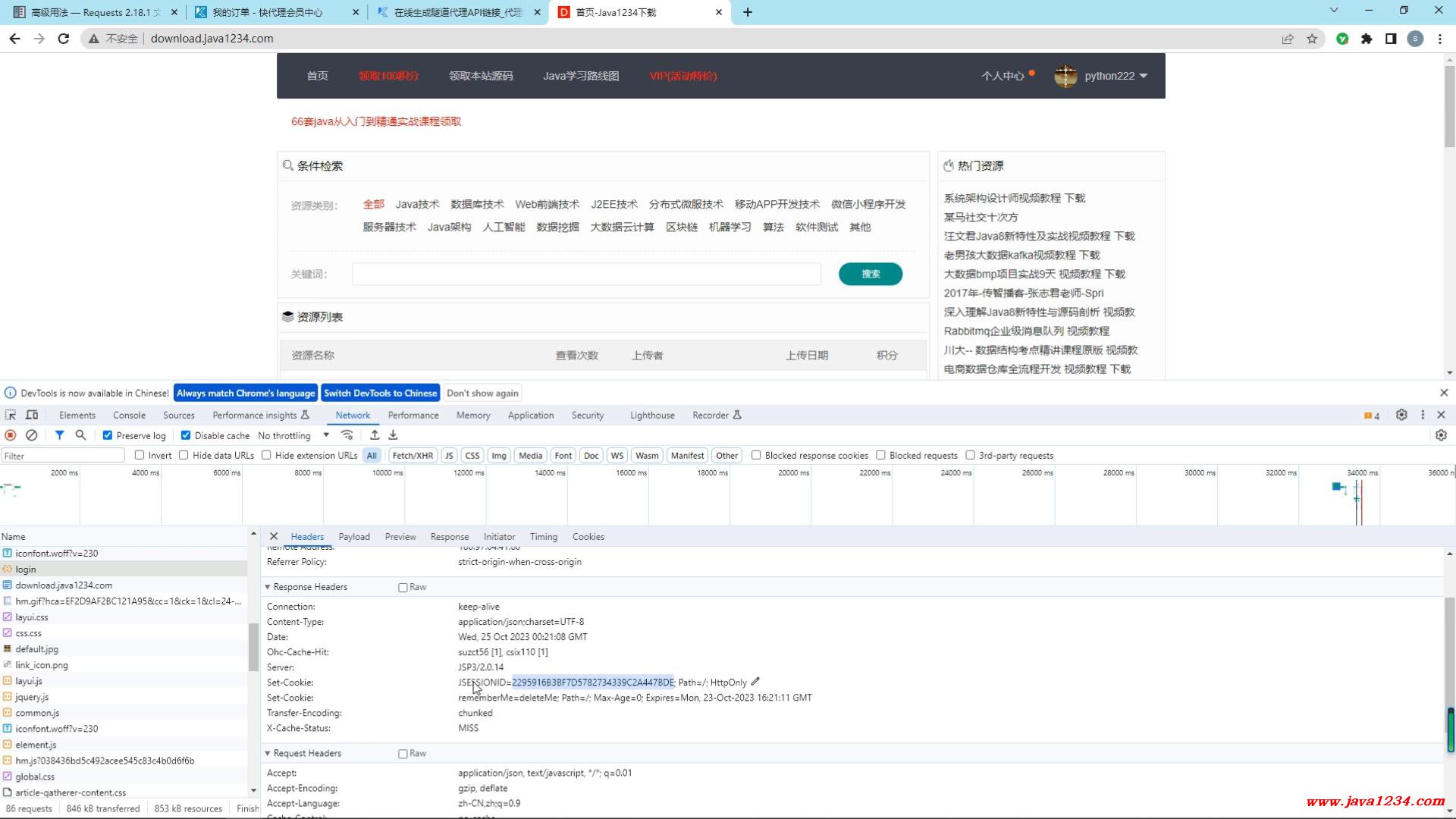Open the Response tab of request

point(450,536)
